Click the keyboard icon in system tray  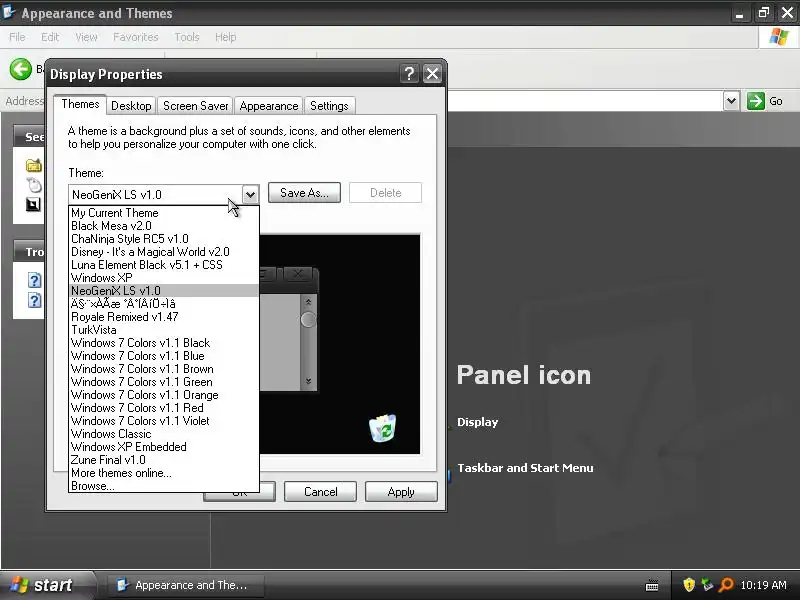[652, 585]
